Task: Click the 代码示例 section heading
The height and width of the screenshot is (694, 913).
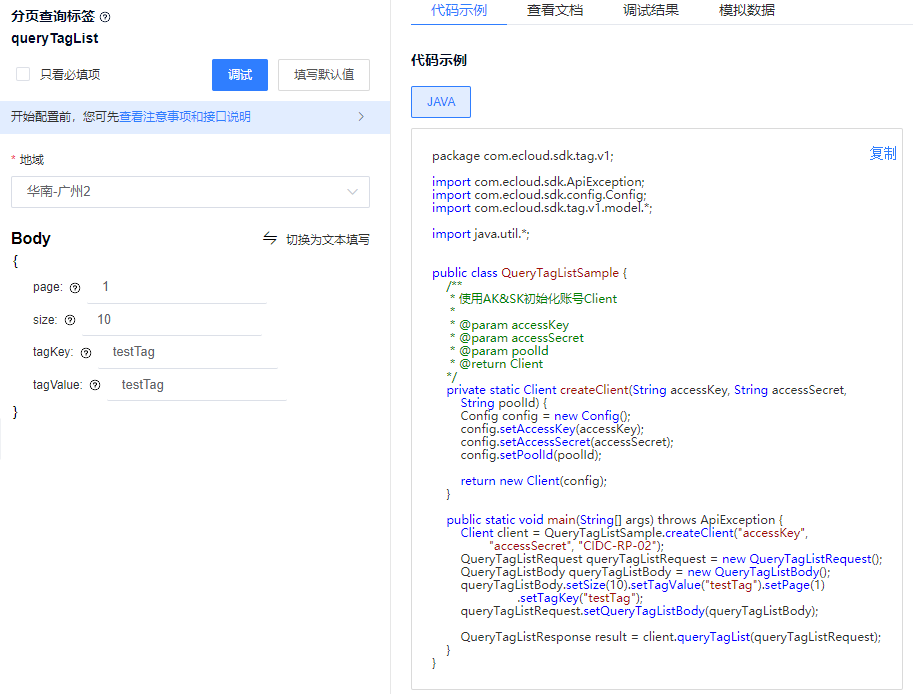Action: (x=439, y=60)
